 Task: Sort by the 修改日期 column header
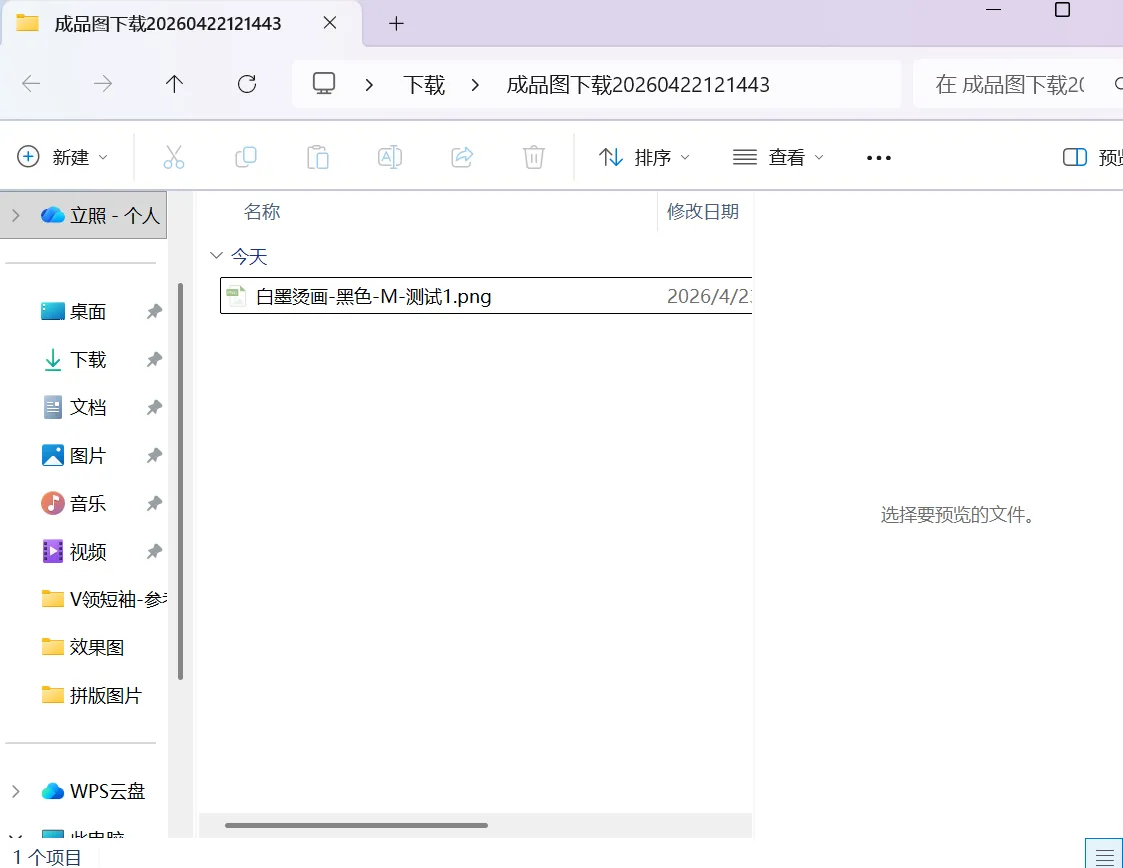[703, 211]
